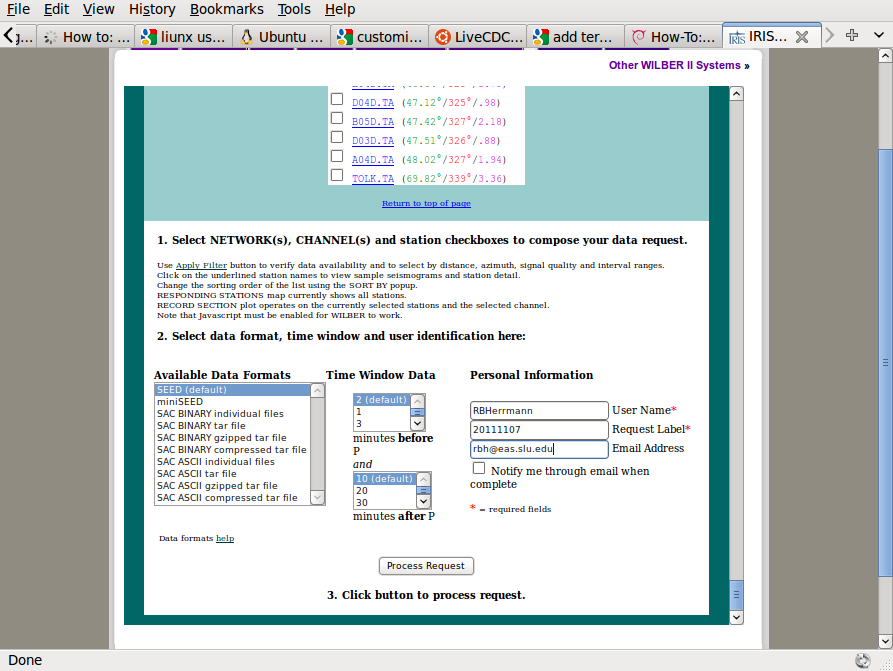Select SEED (default) data format
This screenshot has width=893, height=671.
click(x=233, y=390)
